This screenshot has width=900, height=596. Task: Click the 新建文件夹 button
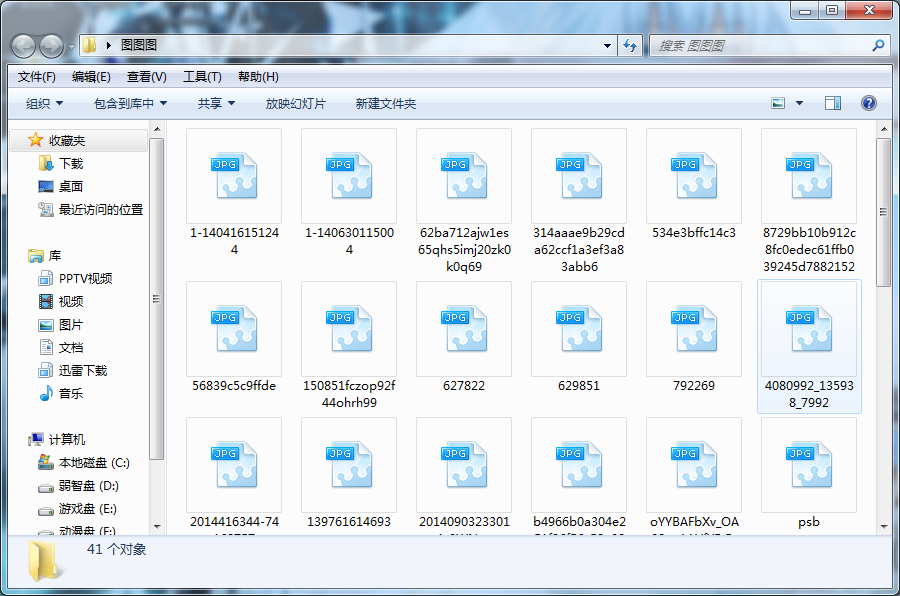tap(386, 104)
